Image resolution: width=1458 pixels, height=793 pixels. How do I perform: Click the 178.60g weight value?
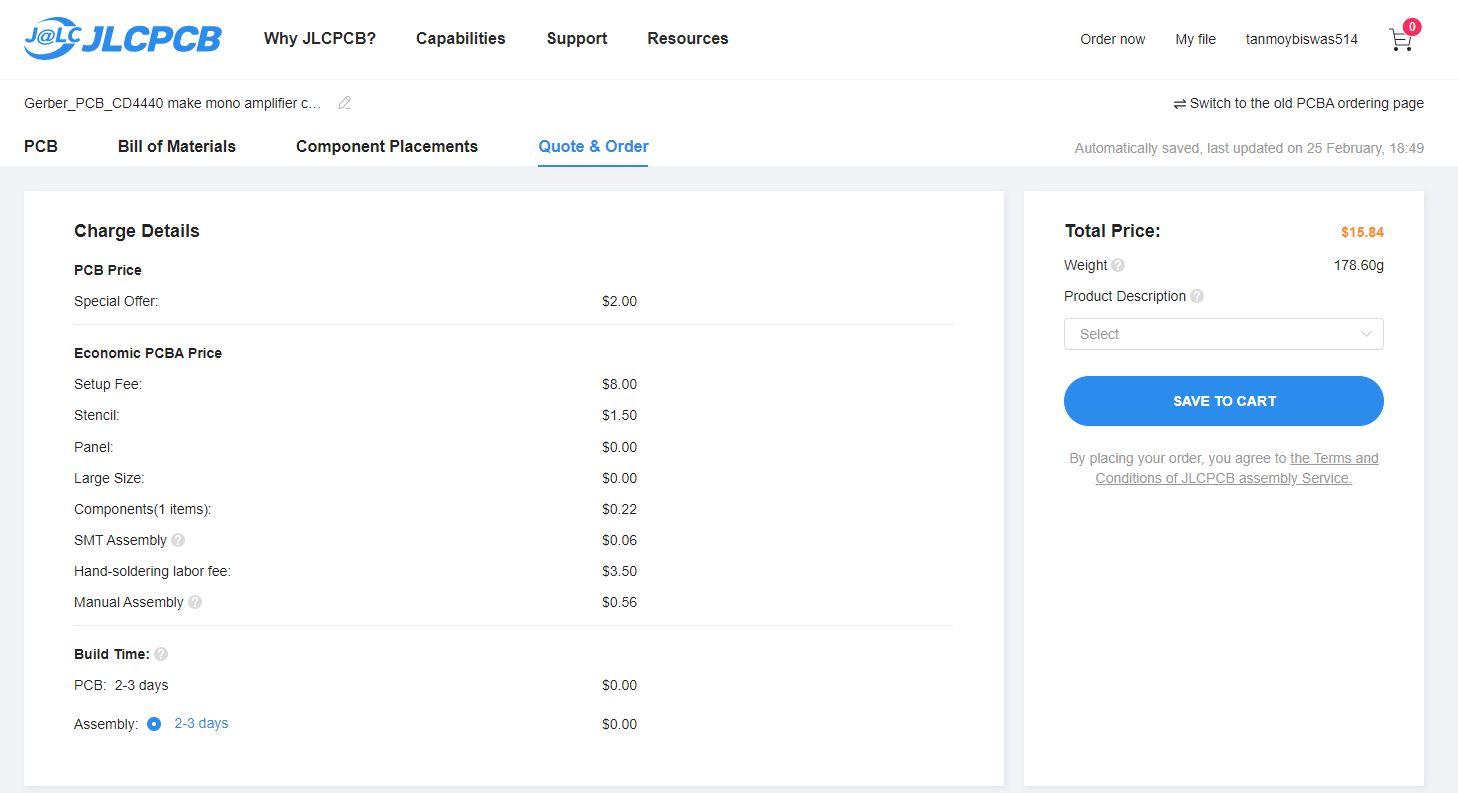point(1359,265)
